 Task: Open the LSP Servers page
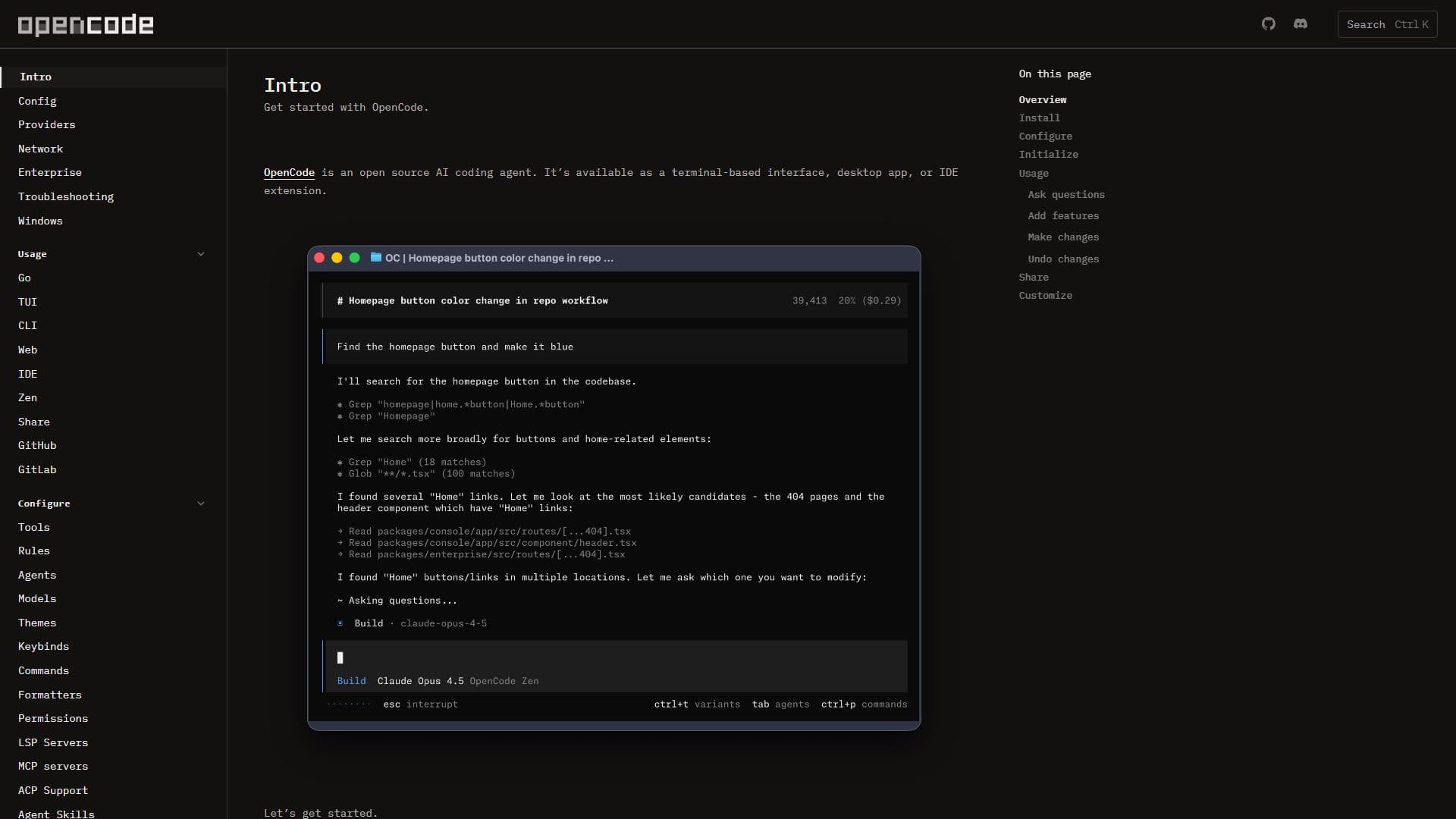click(x=53, y=742)
